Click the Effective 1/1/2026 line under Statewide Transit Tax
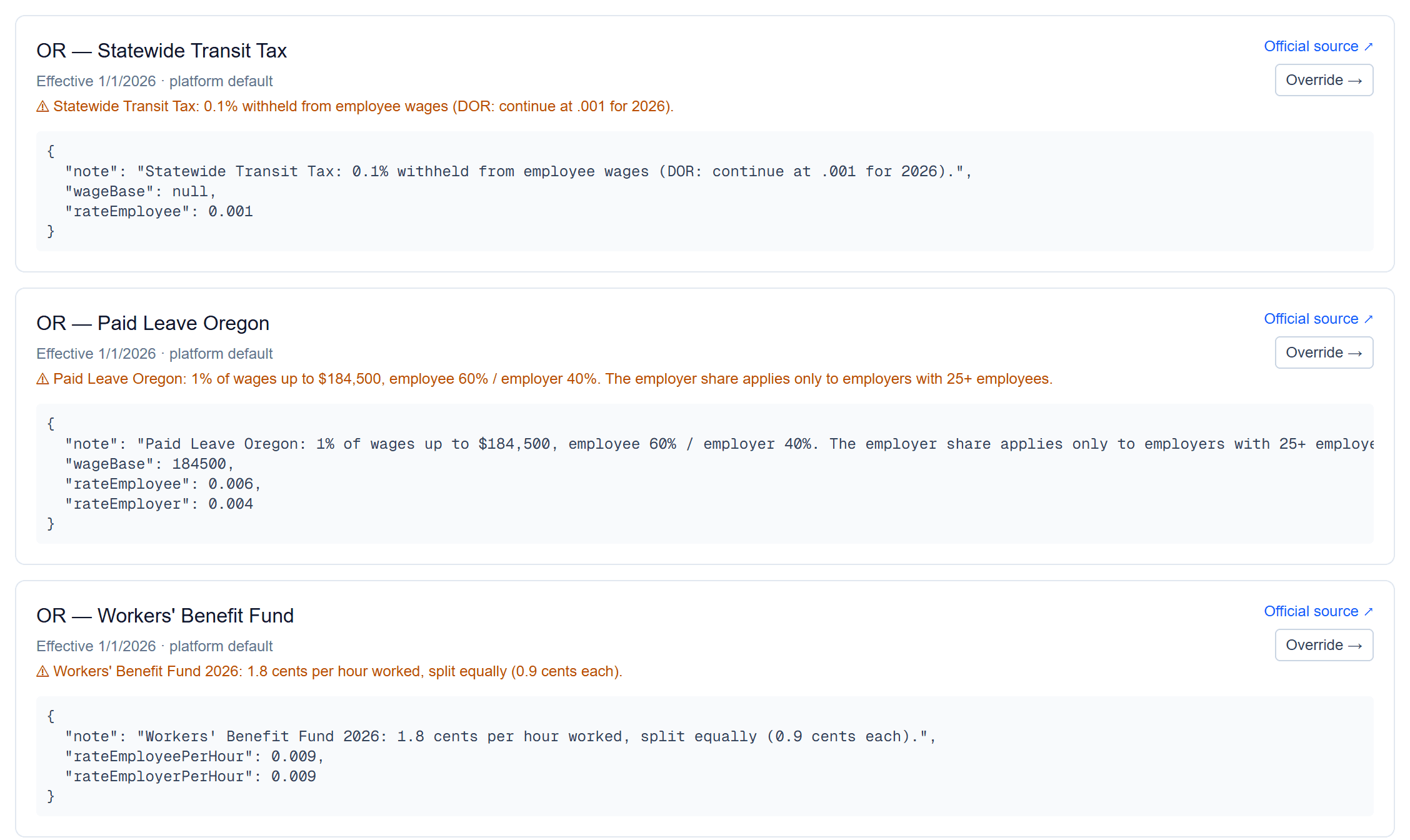Viewport: 1410px width, 840px height. pyautogui.click(x=154, y=81)
